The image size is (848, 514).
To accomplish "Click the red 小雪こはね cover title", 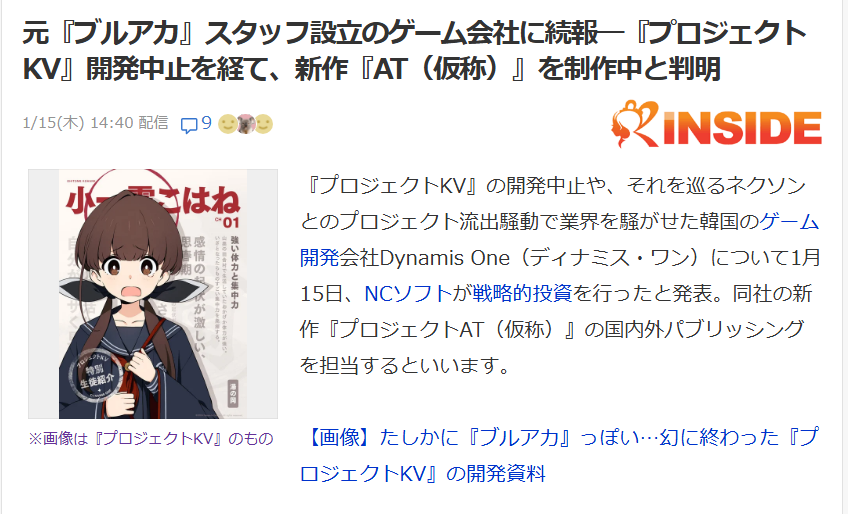I will (153, 200).
